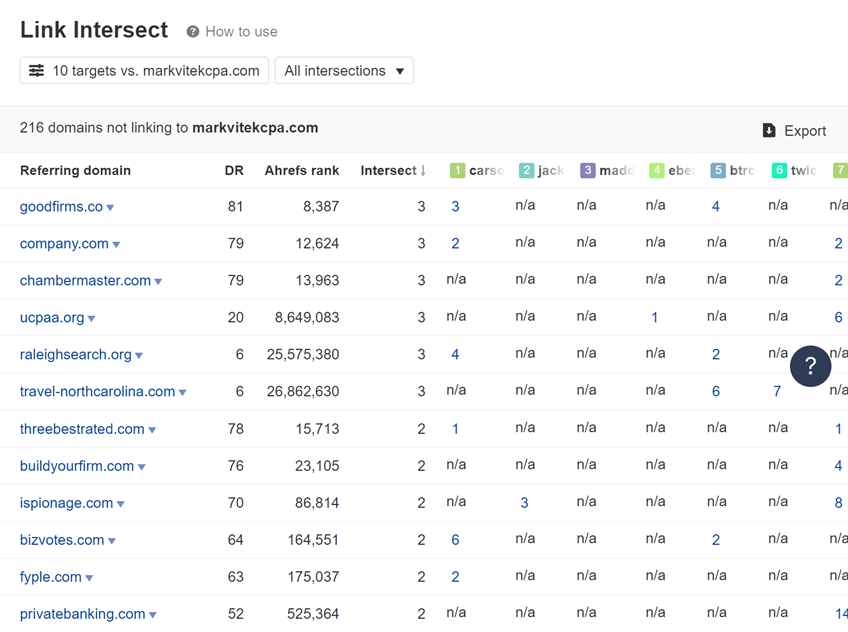This screenshot has width=848, height=632.
Task: Click the Export download icon
Action: 769,131
